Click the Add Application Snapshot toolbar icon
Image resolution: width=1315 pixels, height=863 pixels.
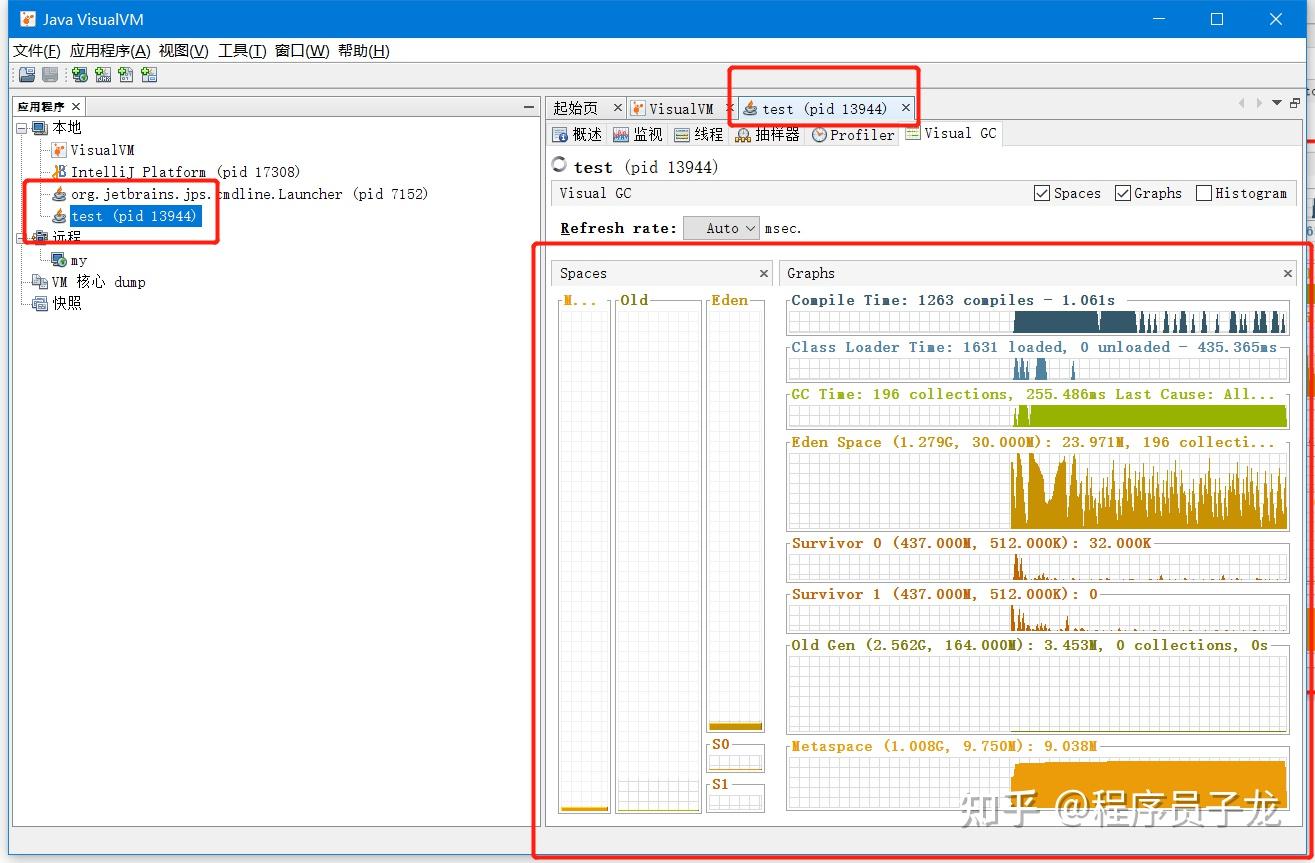pos(148,74)
